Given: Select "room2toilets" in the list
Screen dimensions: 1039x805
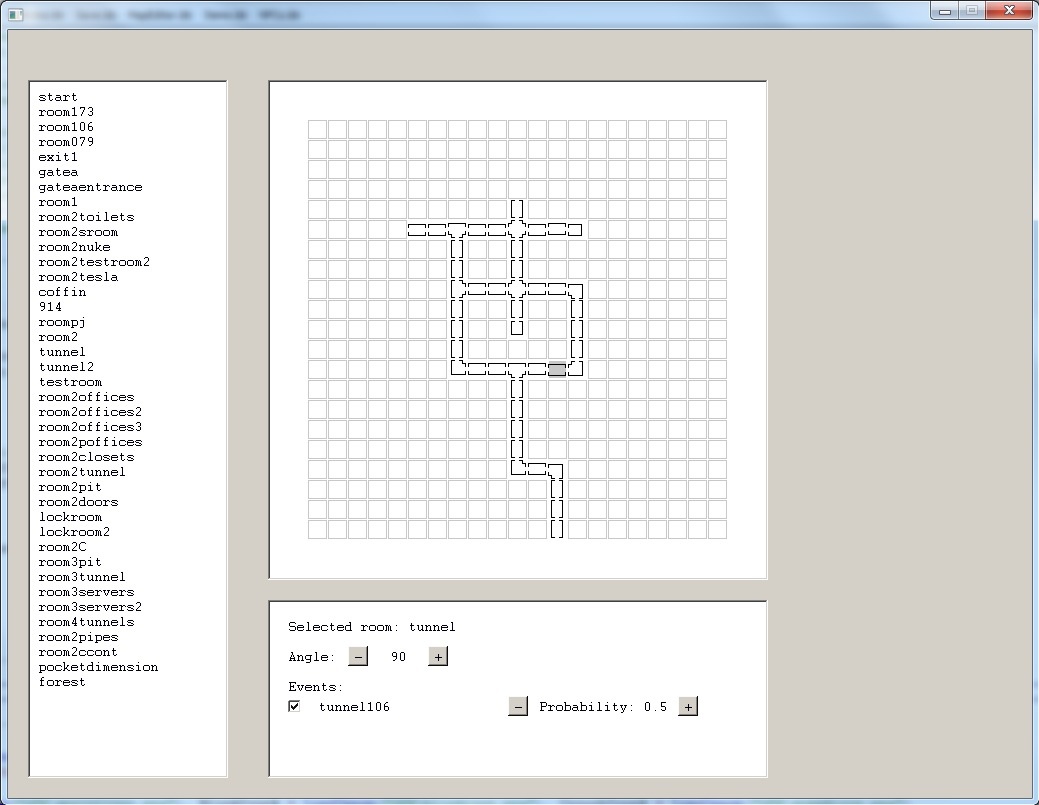Looking at the screenshot, I should 86,217.
